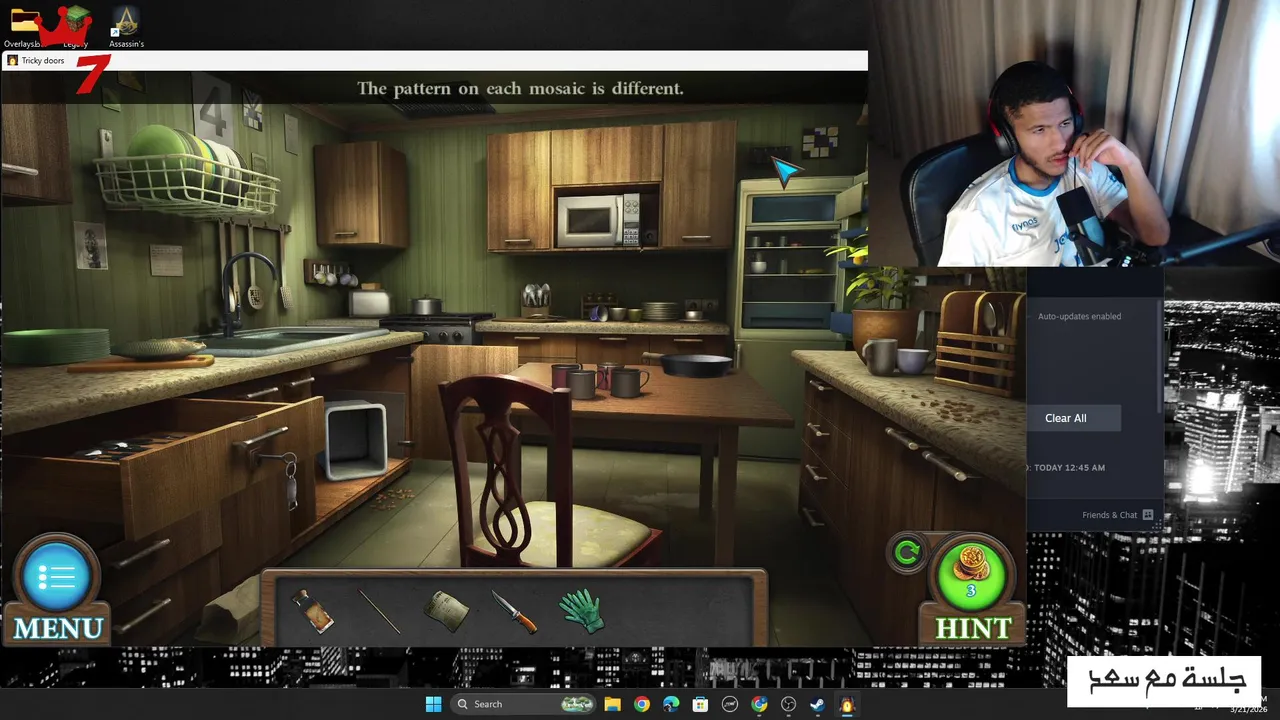
Task: Click the frying pan on the table
Action: (x=690, y=364)
